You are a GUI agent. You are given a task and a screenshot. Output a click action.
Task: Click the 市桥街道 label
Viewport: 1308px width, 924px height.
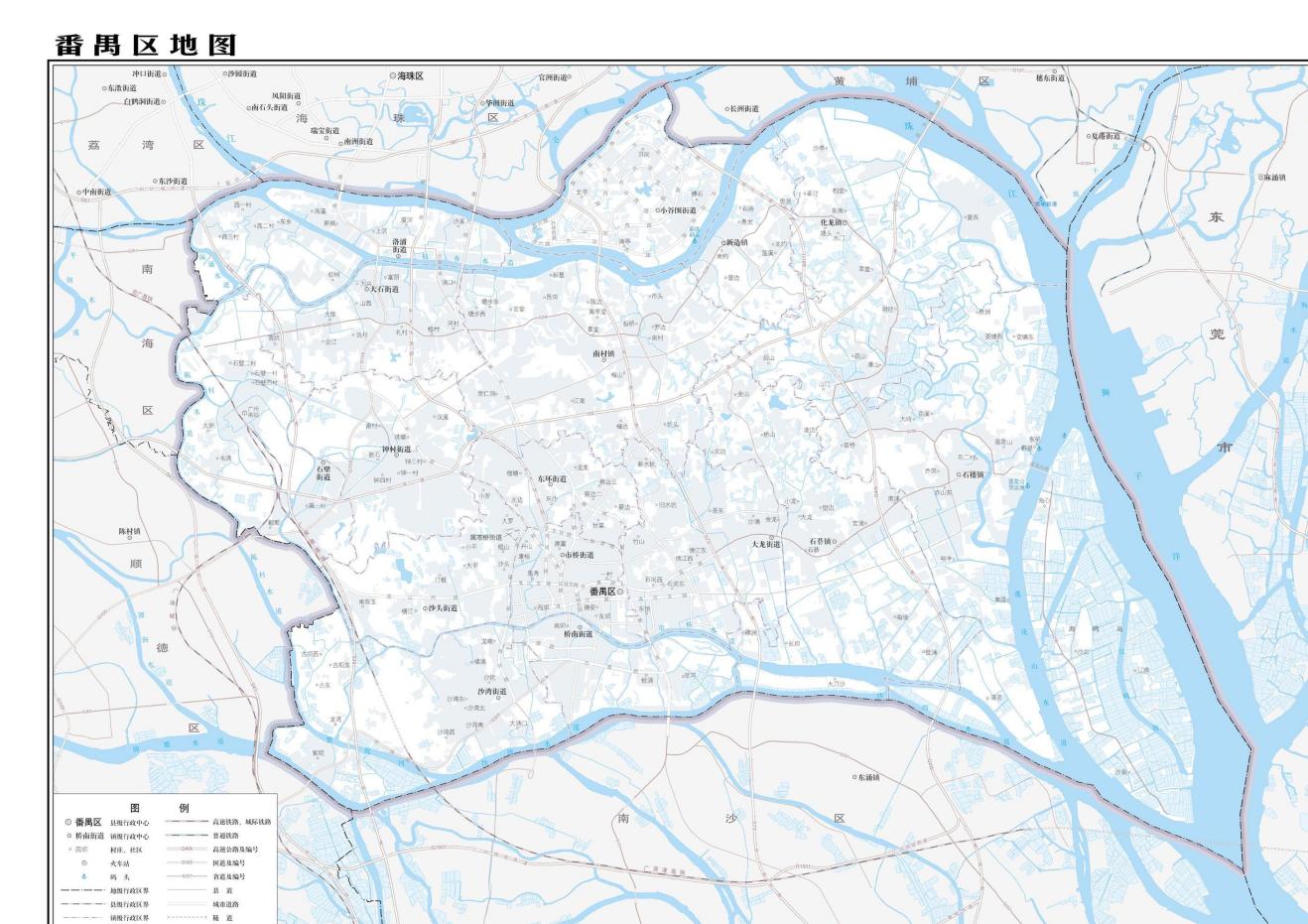point(581,556)
